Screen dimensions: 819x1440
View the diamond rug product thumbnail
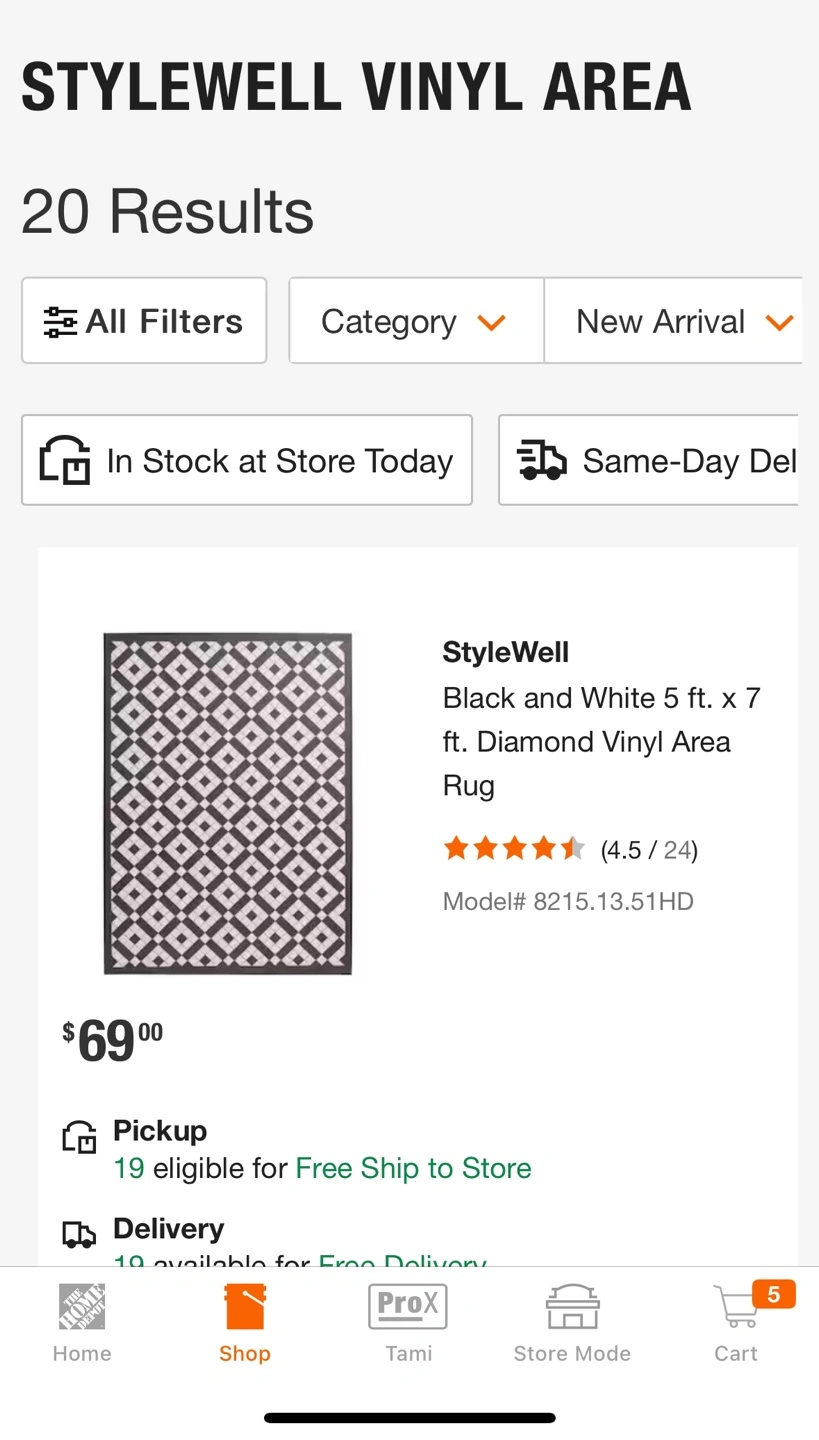228,803
